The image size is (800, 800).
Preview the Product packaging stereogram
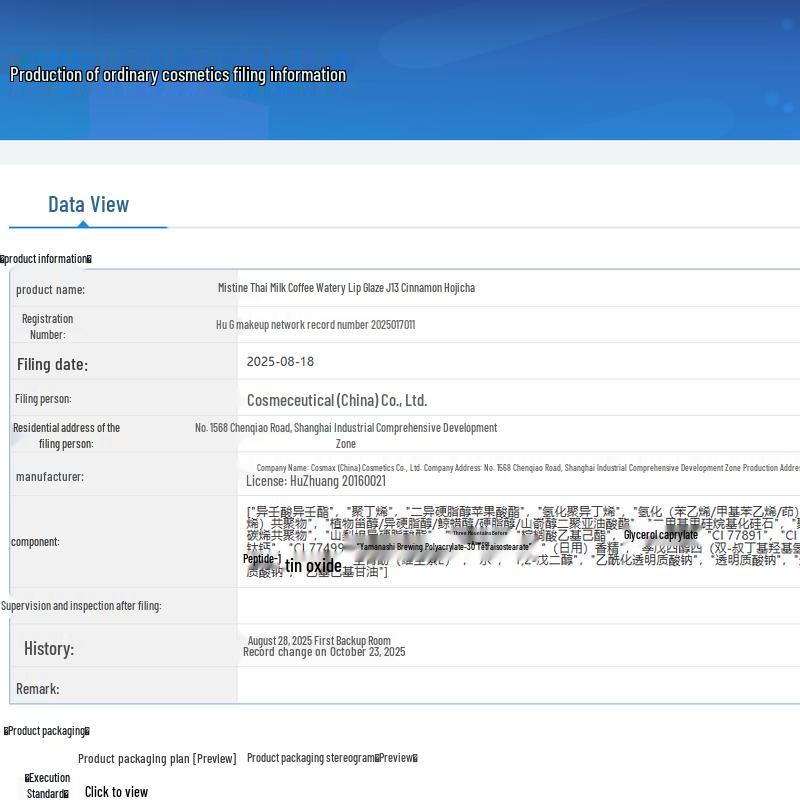332,758
